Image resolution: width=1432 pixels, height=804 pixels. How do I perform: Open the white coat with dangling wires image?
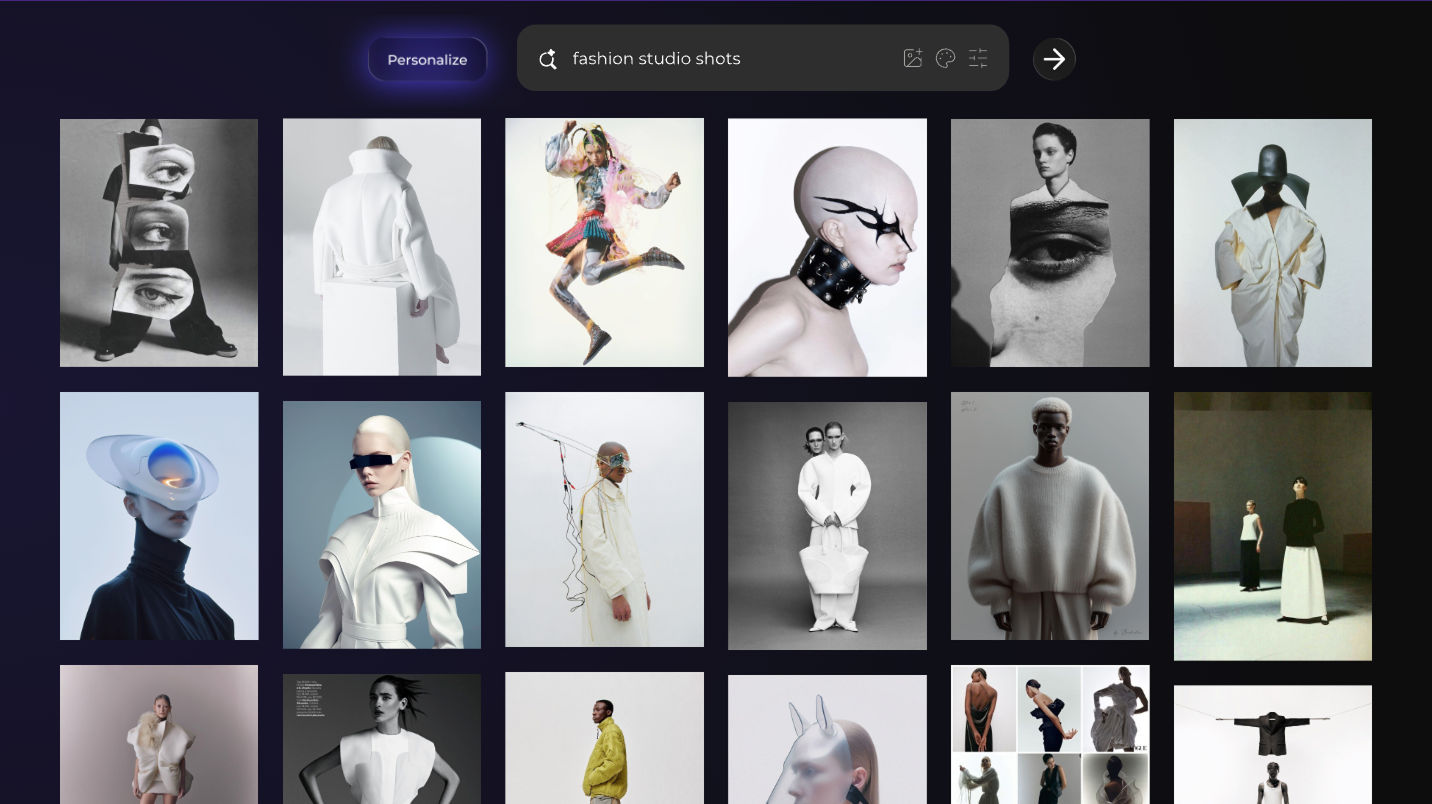click(x=604, y=519)
